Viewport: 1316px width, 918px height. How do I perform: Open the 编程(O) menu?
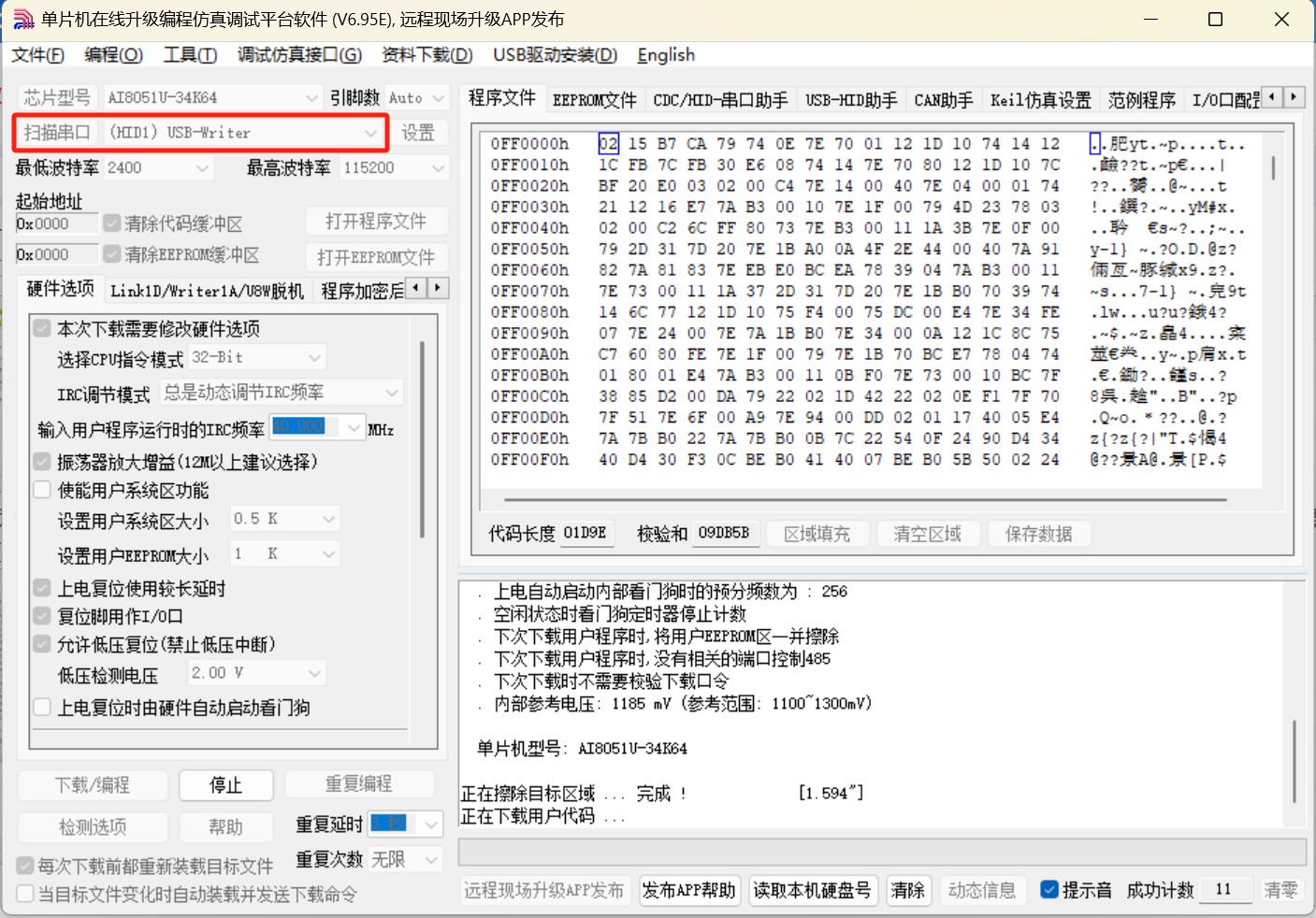tap(114, 55)
